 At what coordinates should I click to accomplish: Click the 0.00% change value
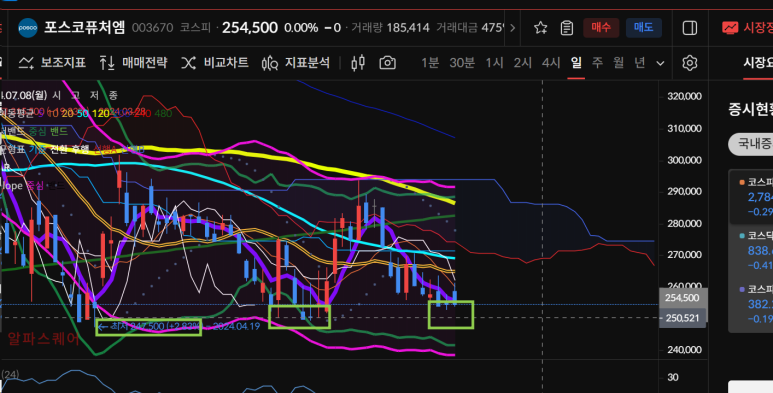tap(301, 28)
